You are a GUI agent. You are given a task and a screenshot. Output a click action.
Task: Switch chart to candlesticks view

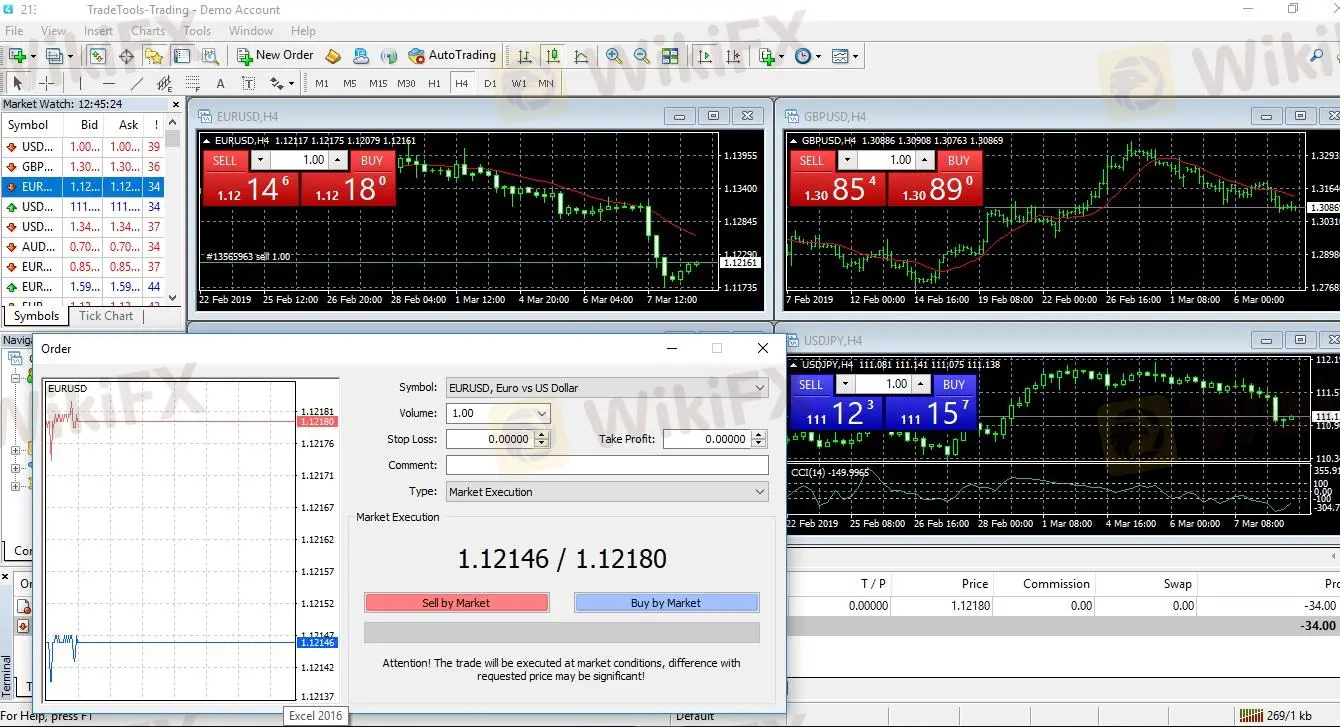coord(552,56)
